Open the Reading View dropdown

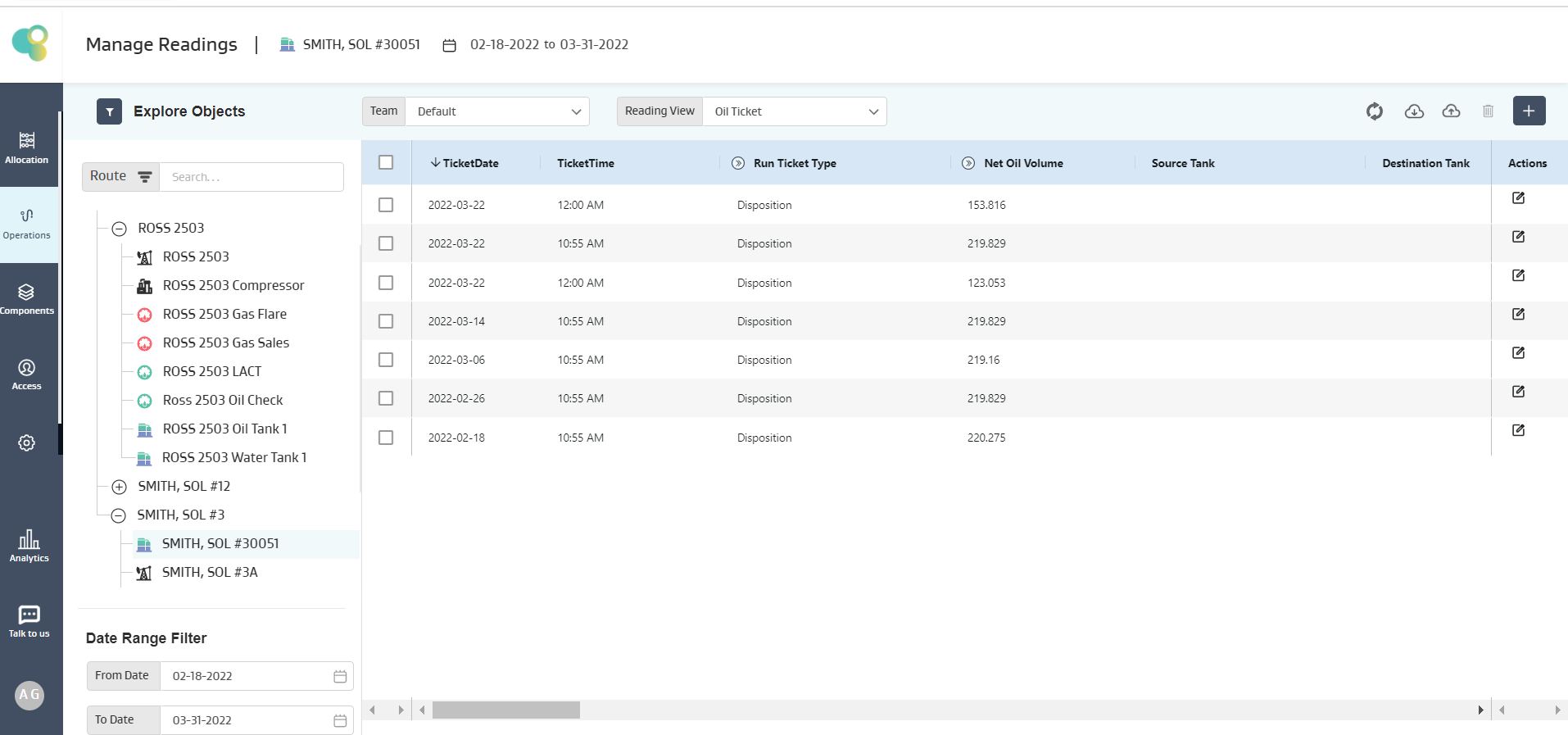click(x=794, y=111)
